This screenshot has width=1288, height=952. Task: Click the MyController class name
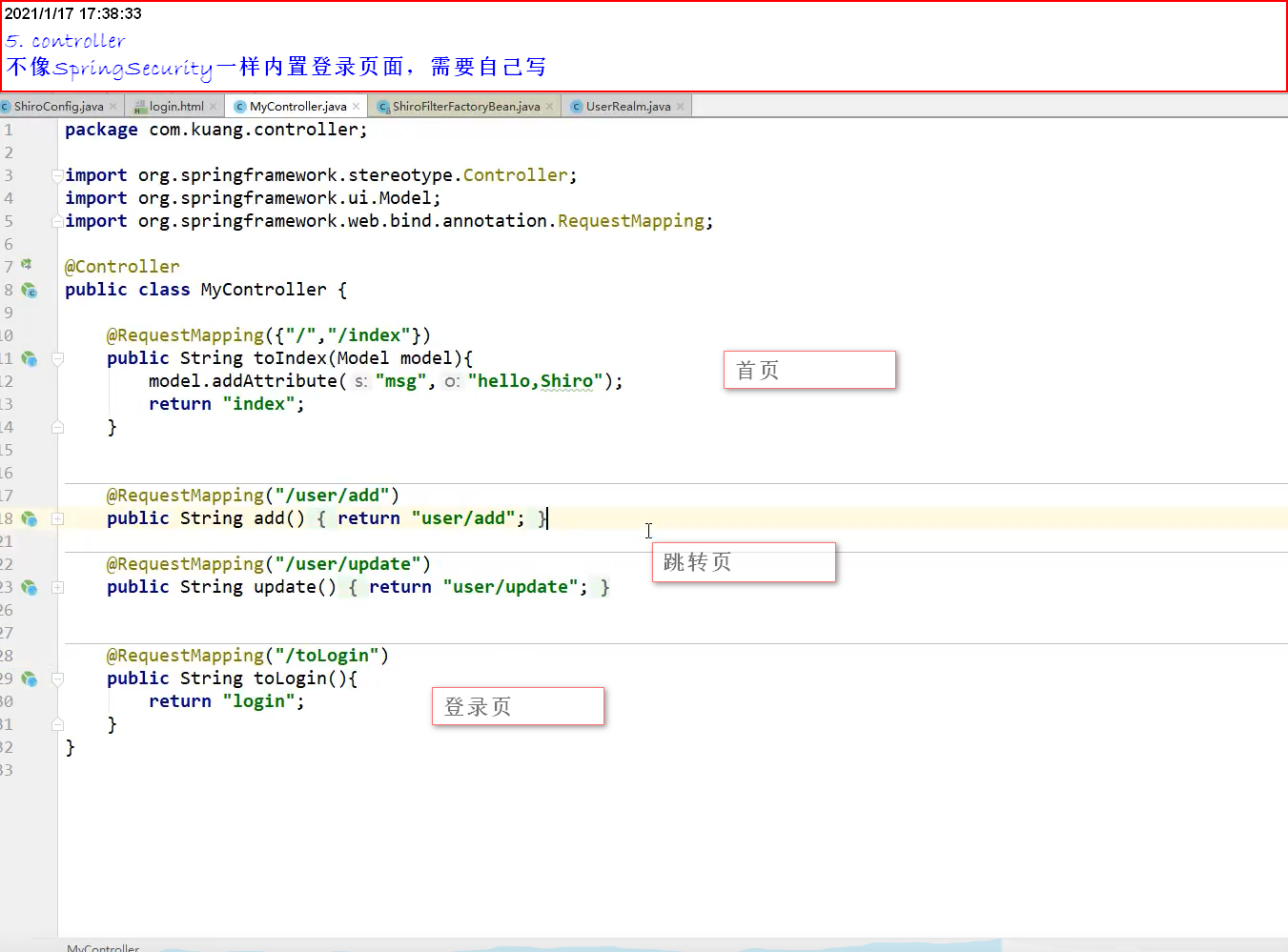263,290
